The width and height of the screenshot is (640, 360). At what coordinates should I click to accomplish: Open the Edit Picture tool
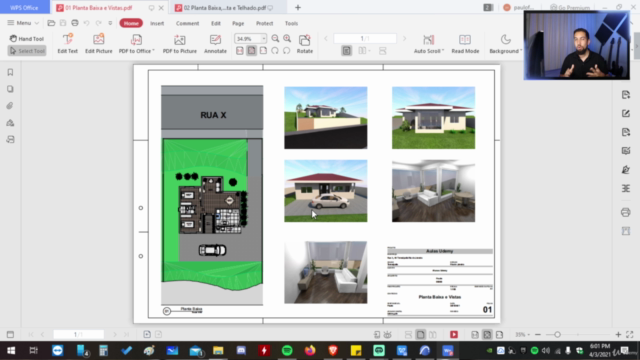[98, 44]
